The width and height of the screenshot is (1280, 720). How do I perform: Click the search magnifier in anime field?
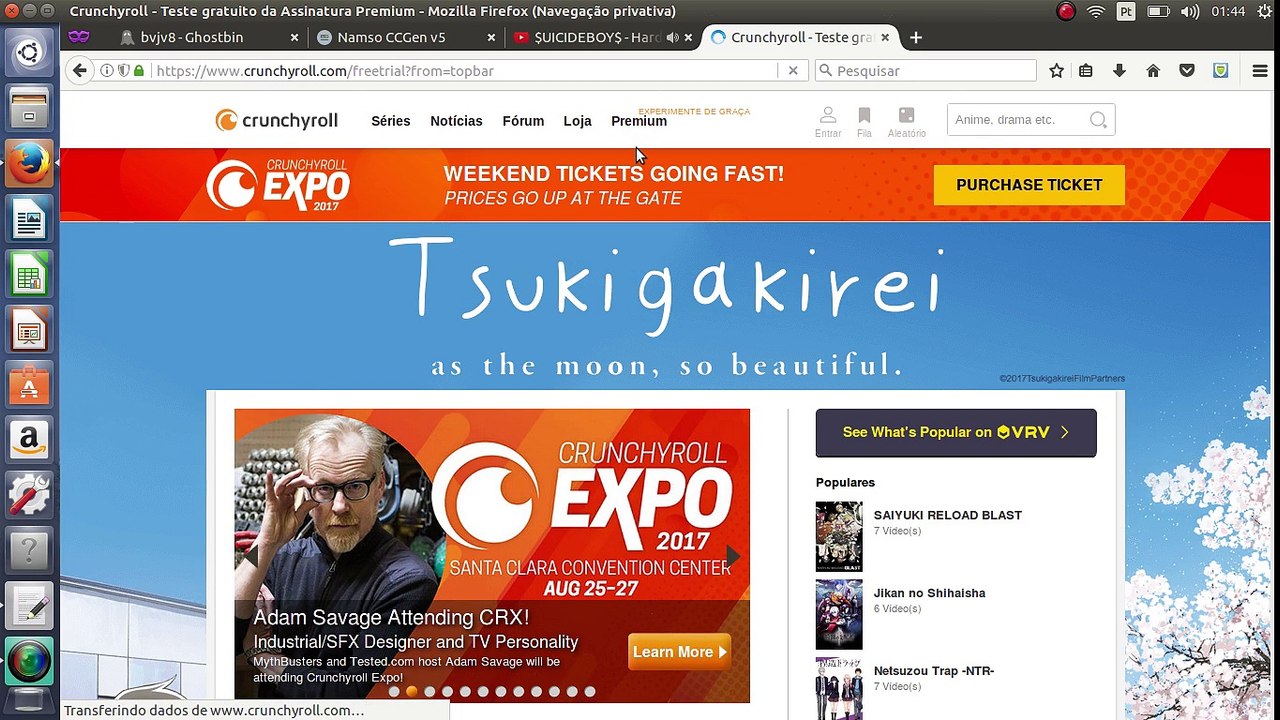(x=1098, y=120)
